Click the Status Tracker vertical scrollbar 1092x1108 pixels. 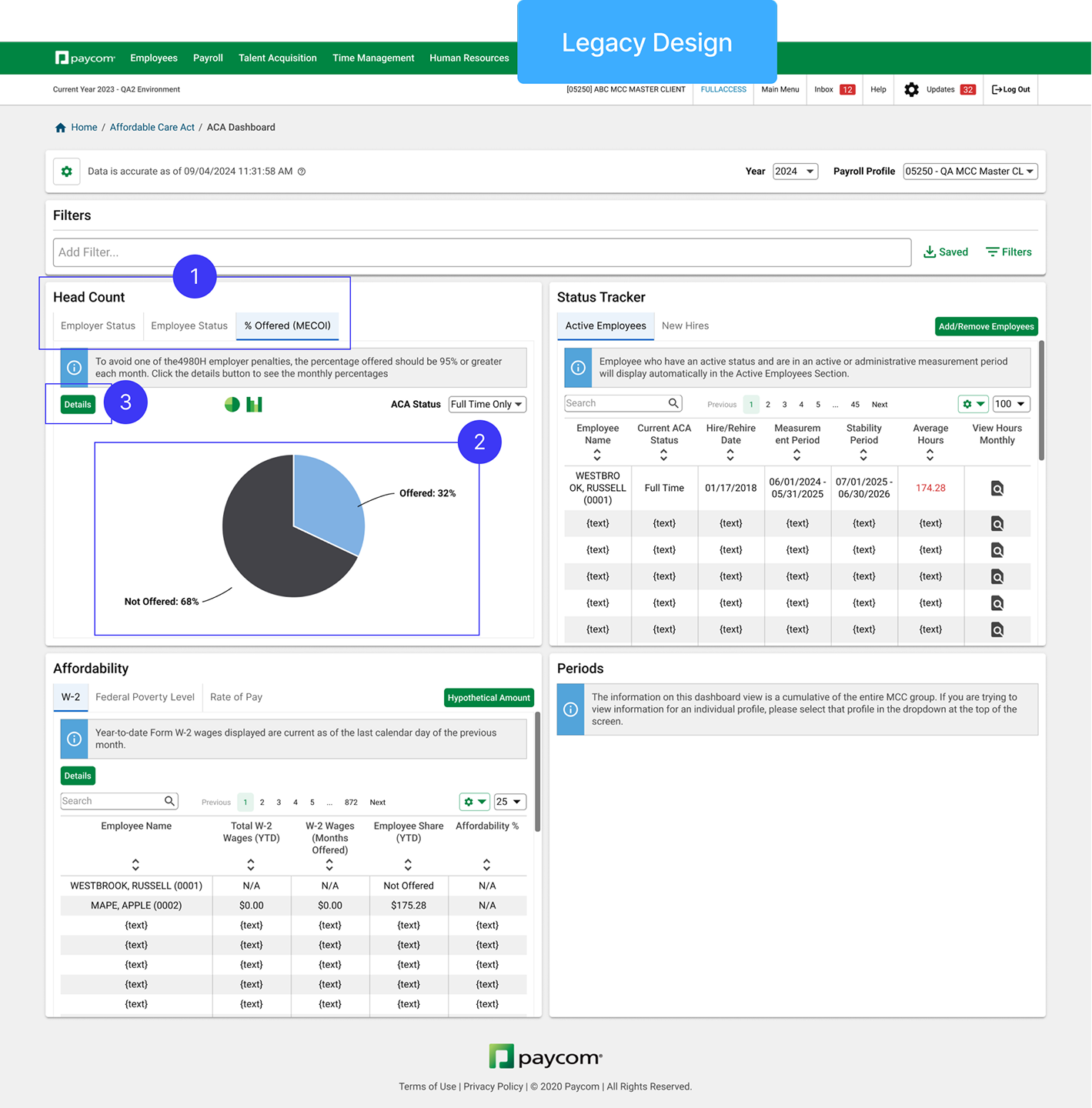click(x=1042, y=401)
